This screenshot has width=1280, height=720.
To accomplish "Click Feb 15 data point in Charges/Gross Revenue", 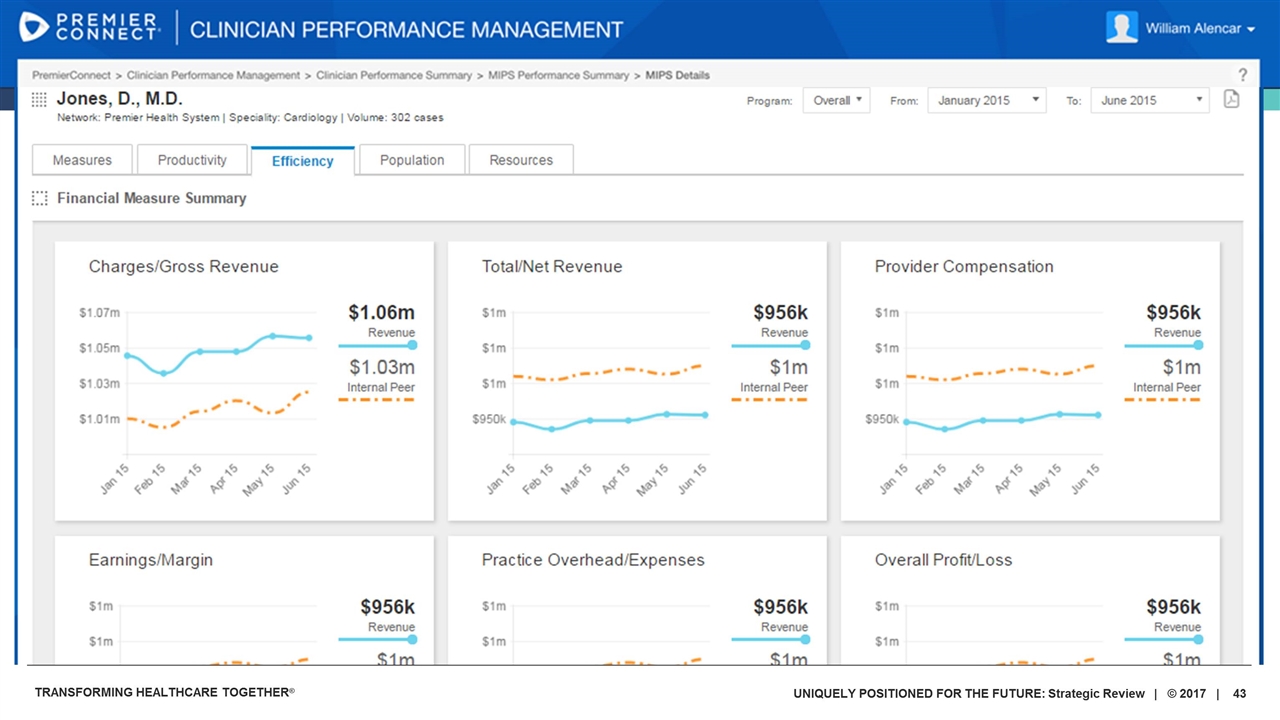I will click(163, 373).
